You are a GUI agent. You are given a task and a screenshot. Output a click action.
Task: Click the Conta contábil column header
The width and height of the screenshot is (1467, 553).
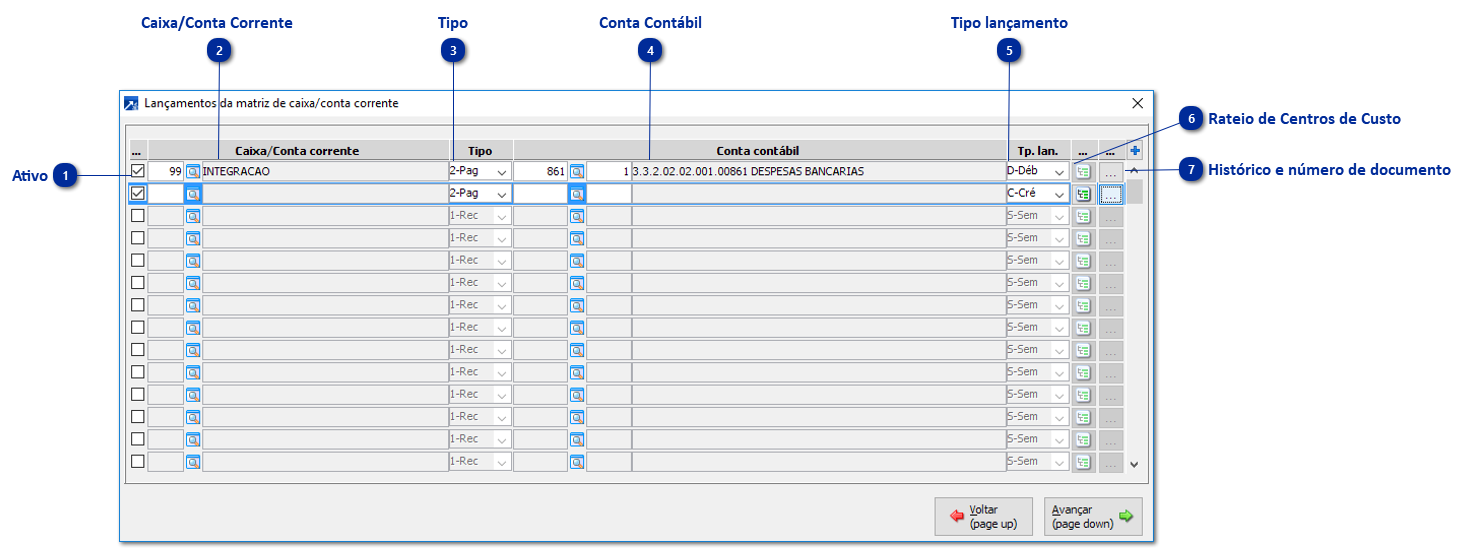coord(758,151)
